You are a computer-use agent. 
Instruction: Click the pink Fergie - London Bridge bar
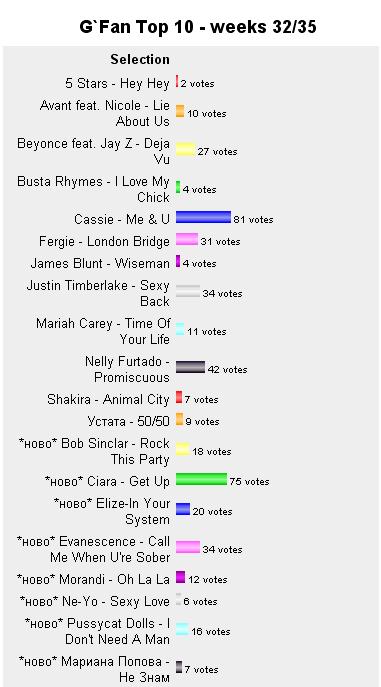187,239
